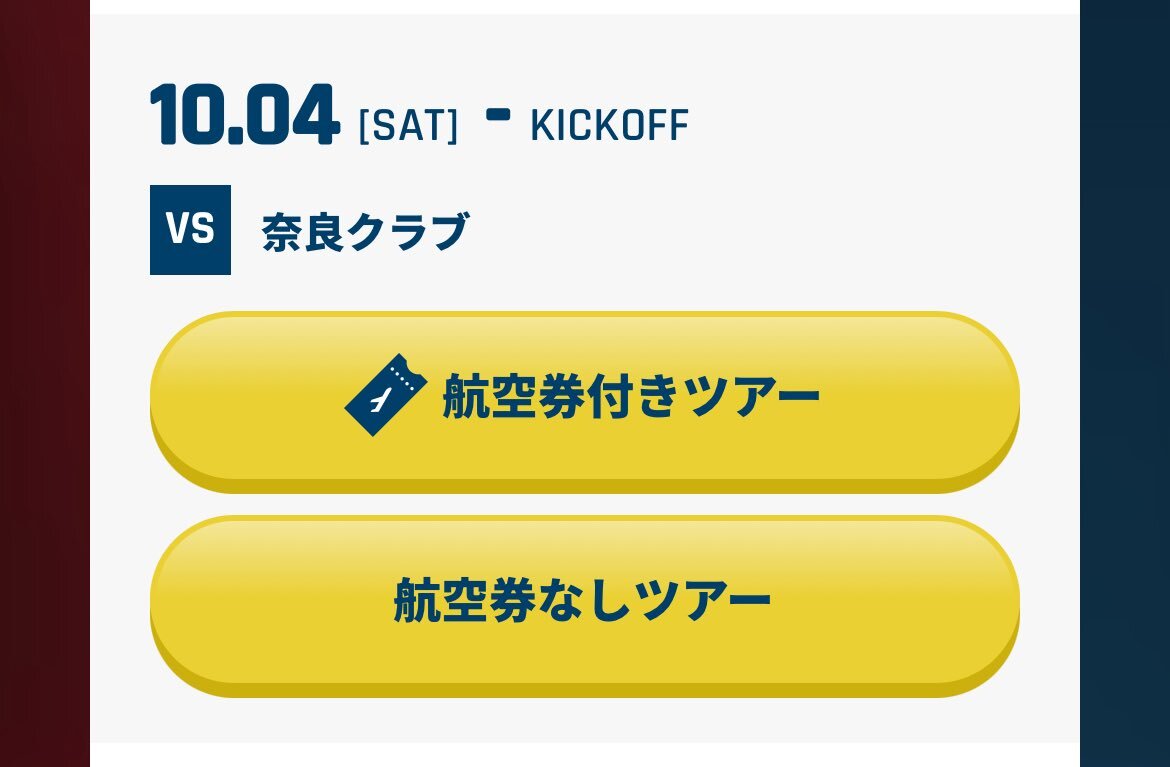Click the navy blue right side panel

tap(1124, 384)
